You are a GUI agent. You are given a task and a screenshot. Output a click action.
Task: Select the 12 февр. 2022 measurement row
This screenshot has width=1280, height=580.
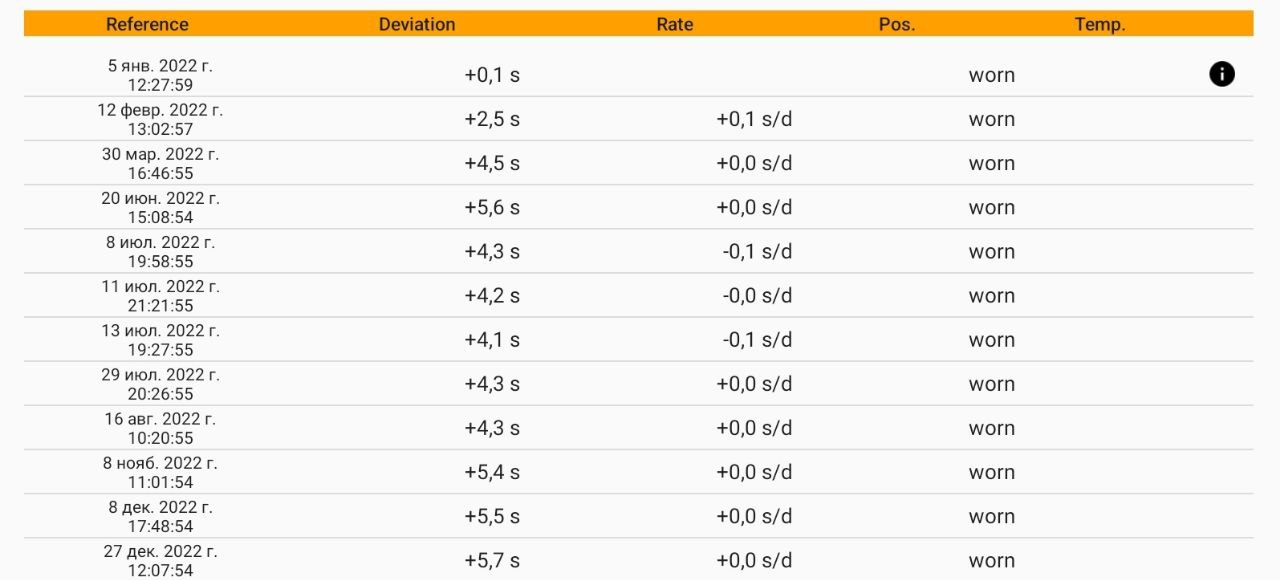tap(160, 119)
